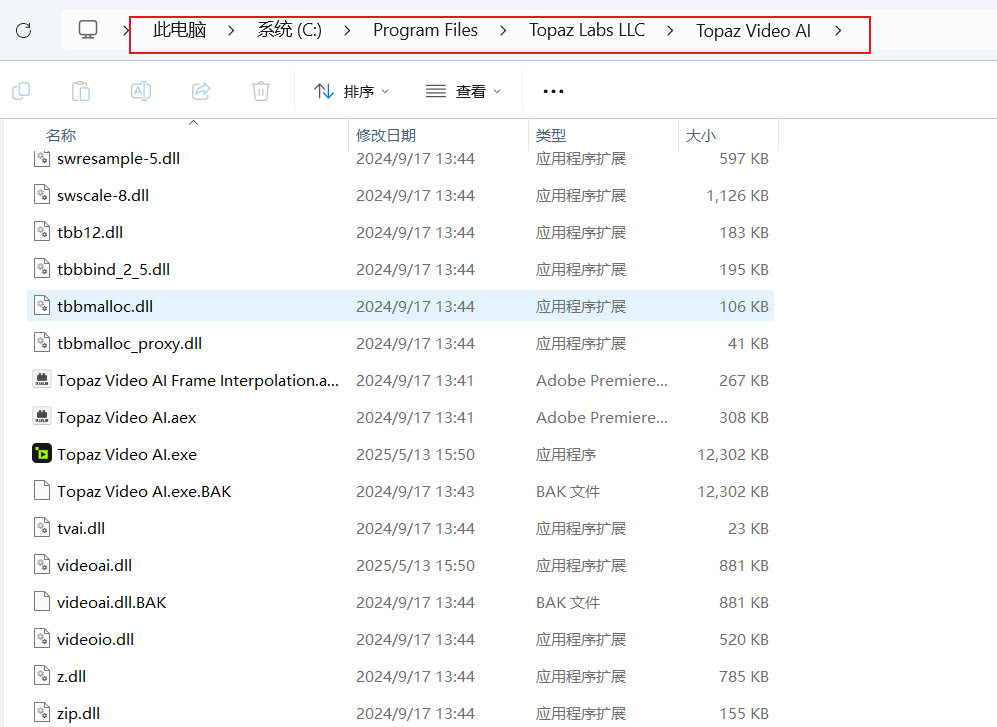Expand chevron after Topaz Labs LLC breadcrumb
The width and height of the screenshot is (997, 727).
tap(670, 31)
